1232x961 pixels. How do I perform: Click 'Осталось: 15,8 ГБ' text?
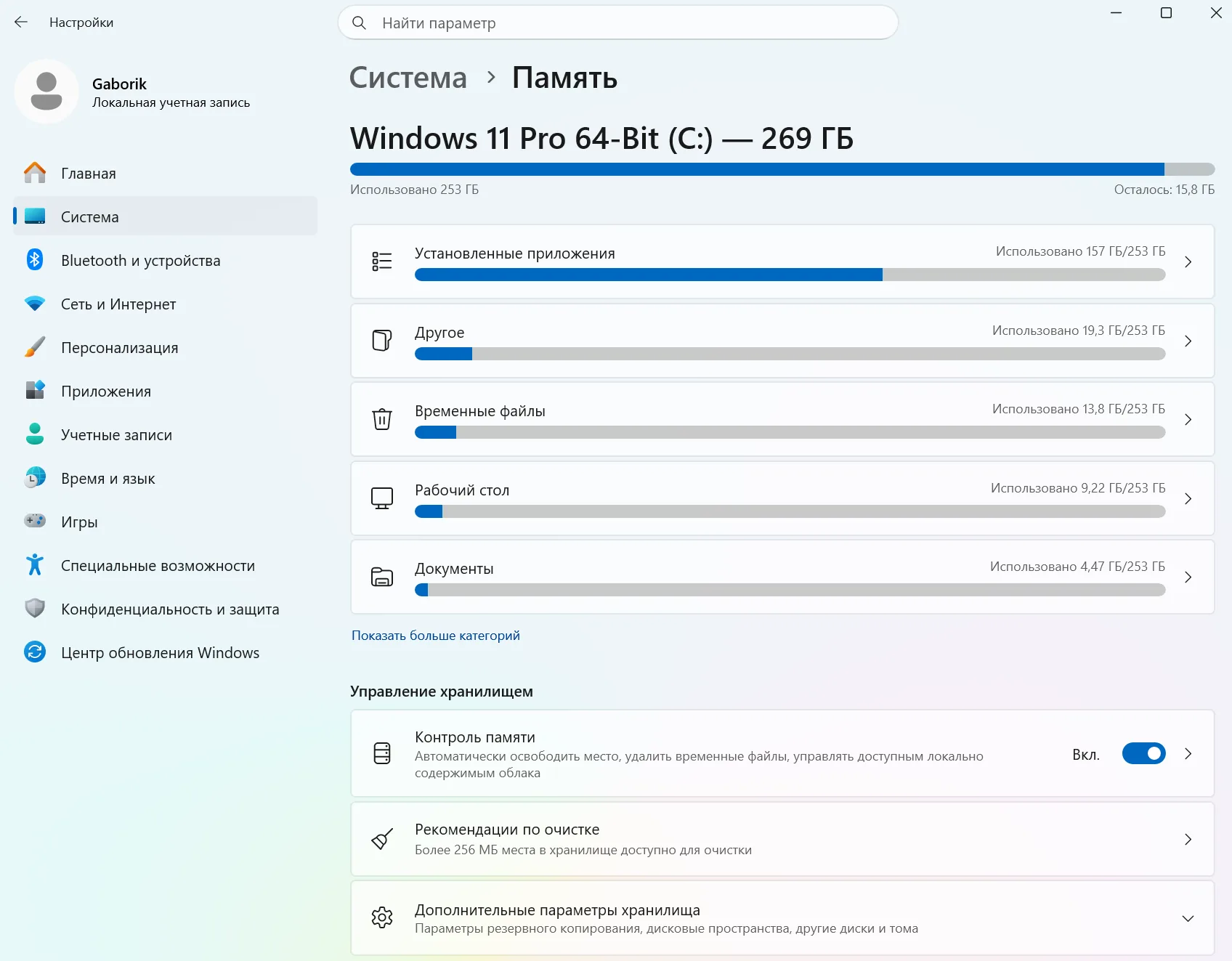pyautogui.click(x=1164, y=190)
